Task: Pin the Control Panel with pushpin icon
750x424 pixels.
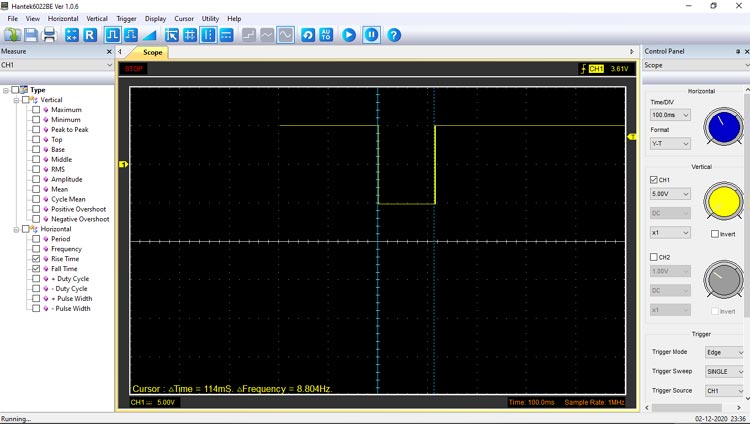Action: pyautogui.click(x=738, y=51)
